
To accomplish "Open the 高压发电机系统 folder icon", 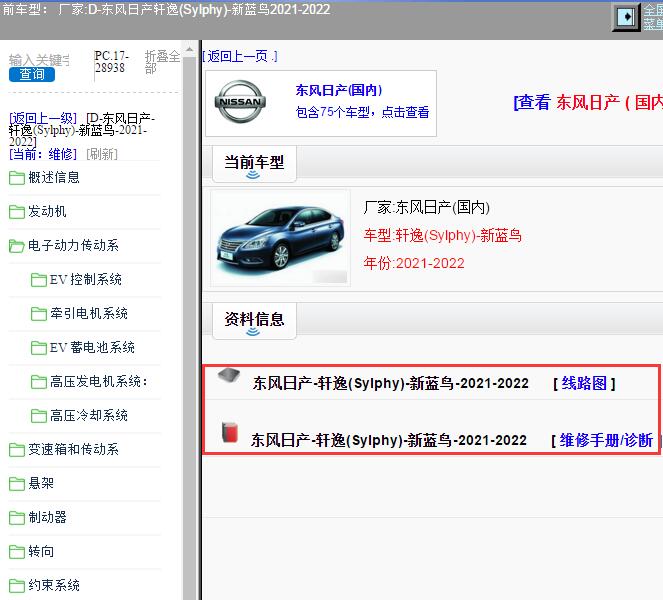I will point(38,382).
